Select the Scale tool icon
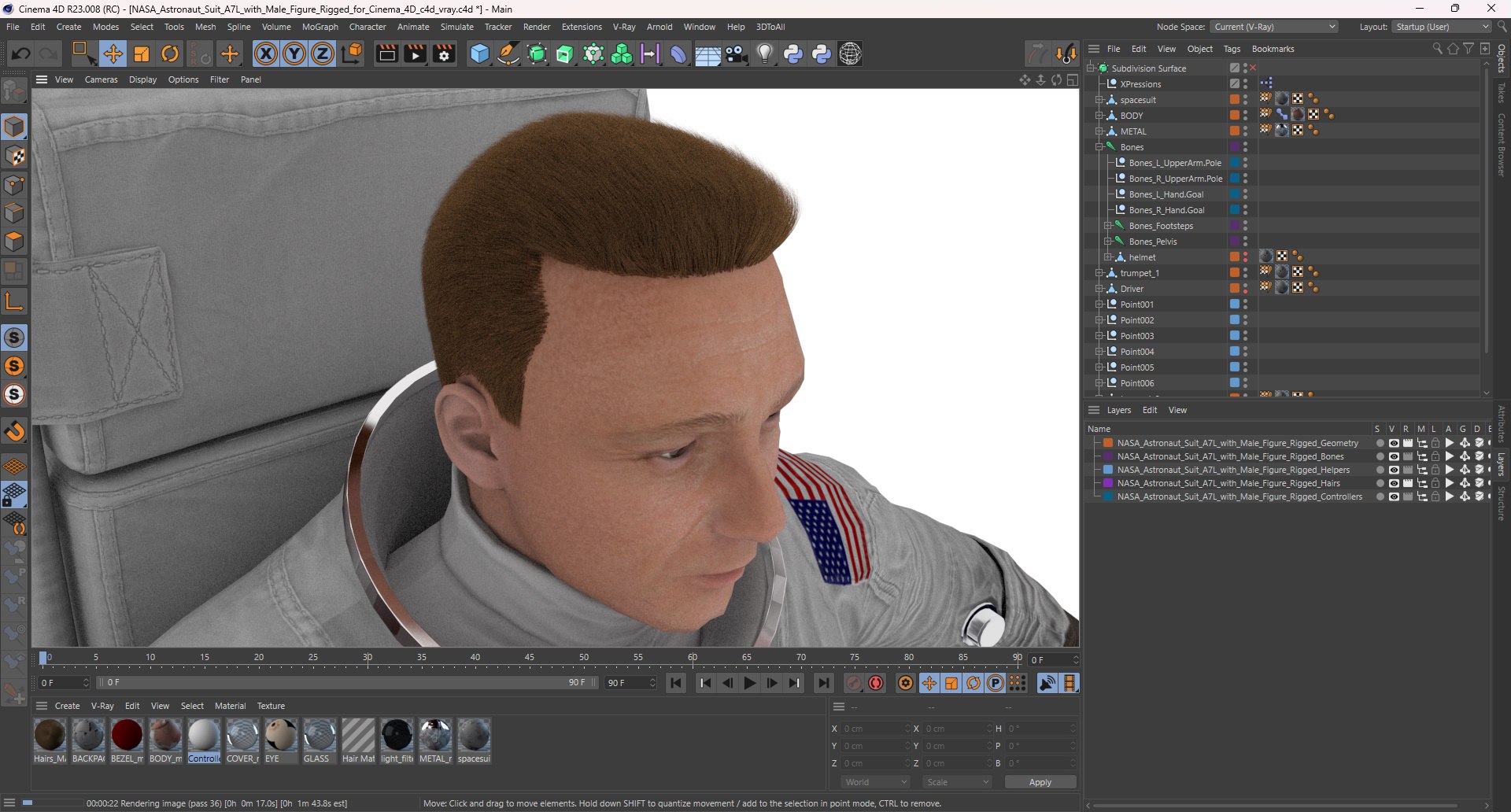1511x812 pixels. [x=142, y=54]
